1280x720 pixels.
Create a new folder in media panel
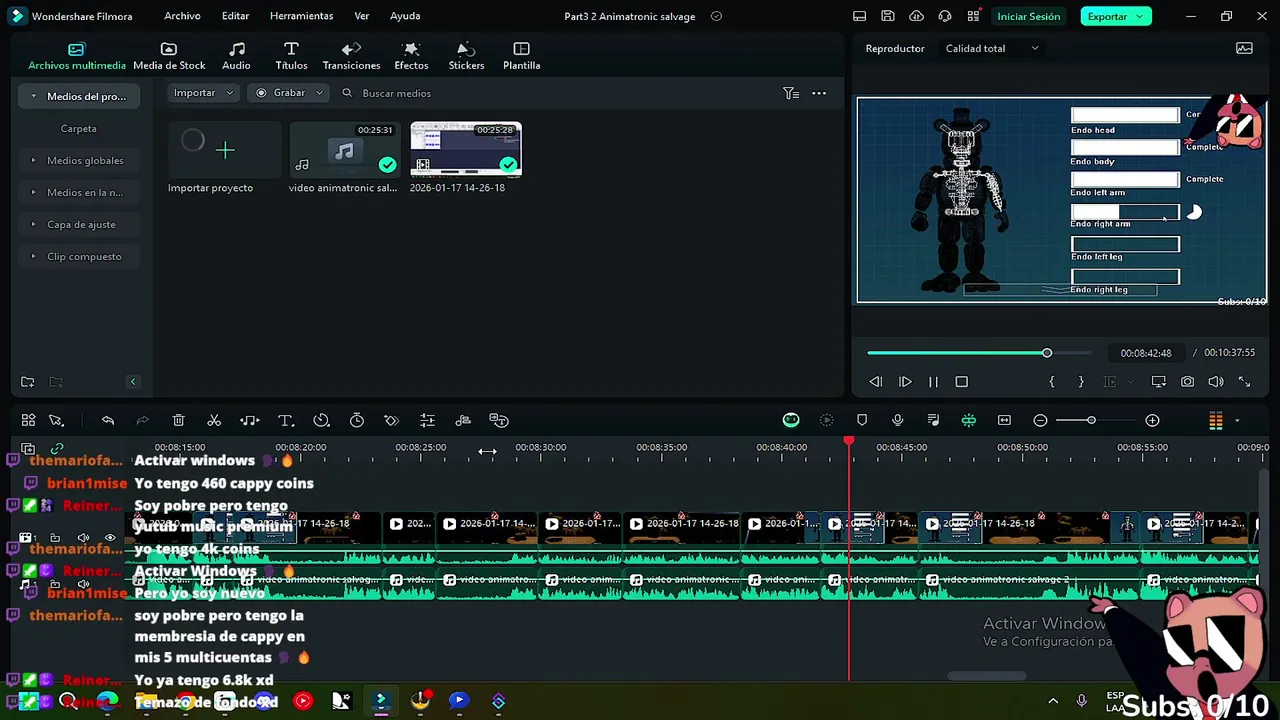[x=28, y=382]
